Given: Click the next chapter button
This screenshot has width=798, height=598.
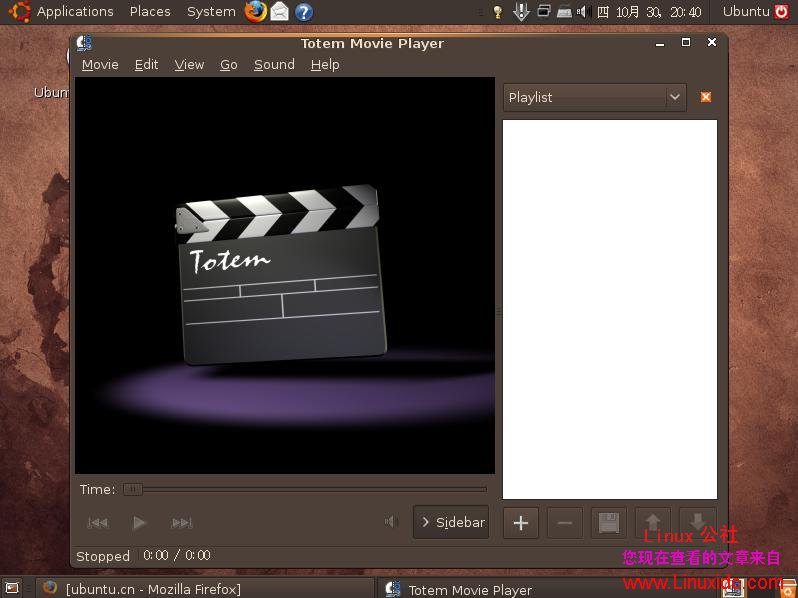Looking at the screenshot, I should pos(182,523).
